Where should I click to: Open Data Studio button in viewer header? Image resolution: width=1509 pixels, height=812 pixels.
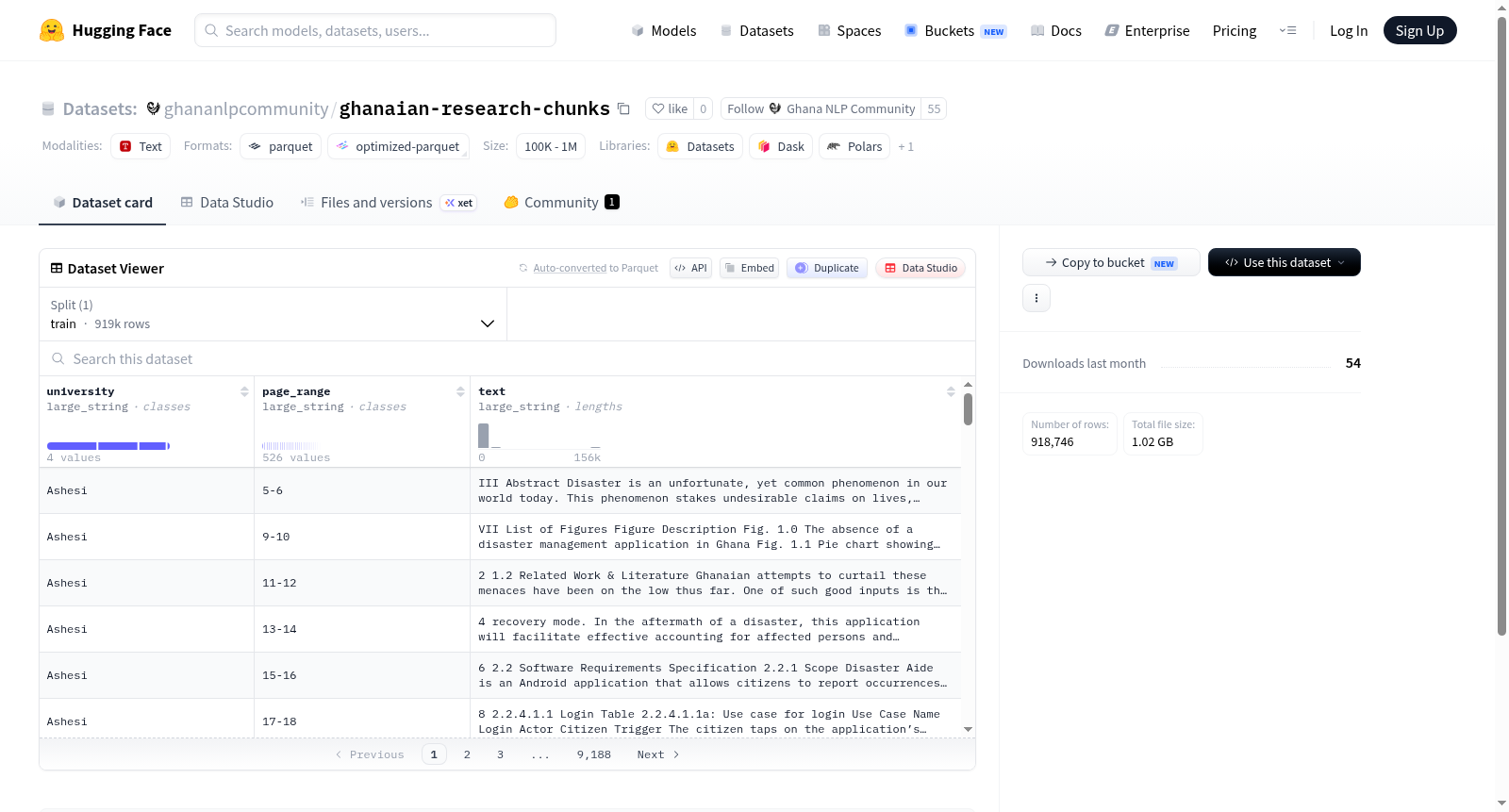click(x=920, y=268)
